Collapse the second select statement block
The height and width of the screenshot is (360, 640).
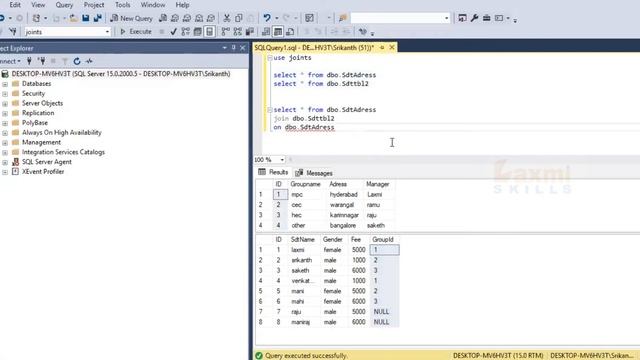(269, 110)
